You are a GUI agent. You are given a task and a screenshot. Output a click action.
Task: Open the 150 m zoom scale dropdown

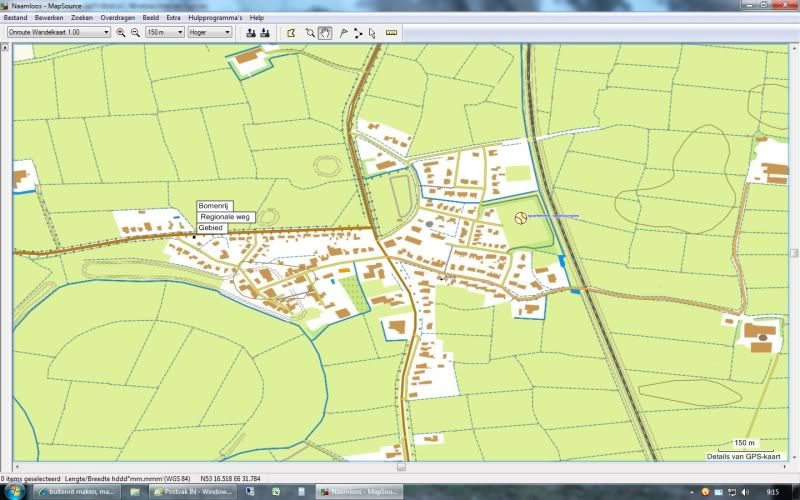click(165, 32)
